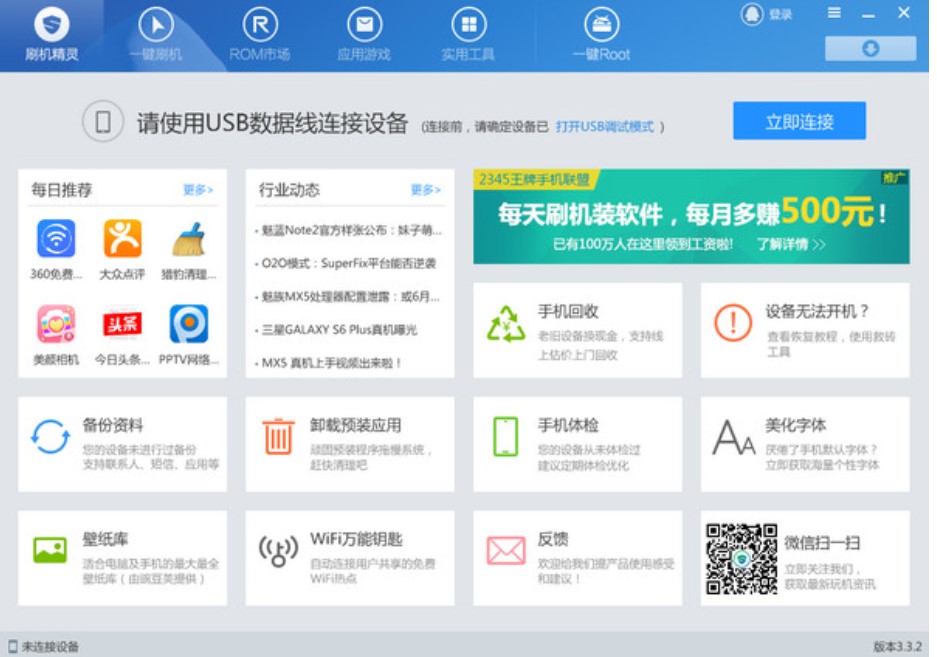The image size is (937, 657).
Task: Click the 卸载预装应用 trash icon
Action: tap(278, 437)
